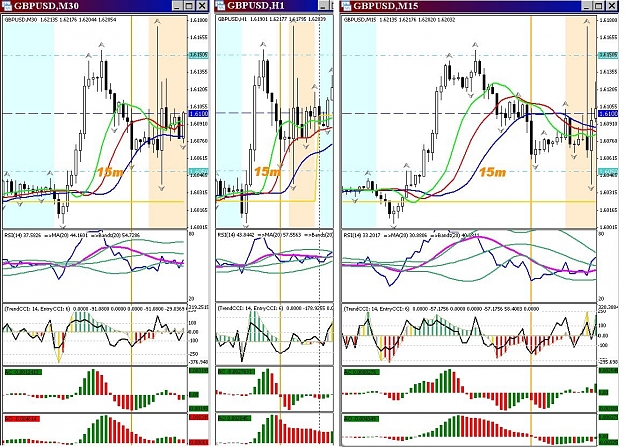This screenshot has width=625, height=448.
Task: Close the GBPUSD,M15 chart window
Action: 611,6
